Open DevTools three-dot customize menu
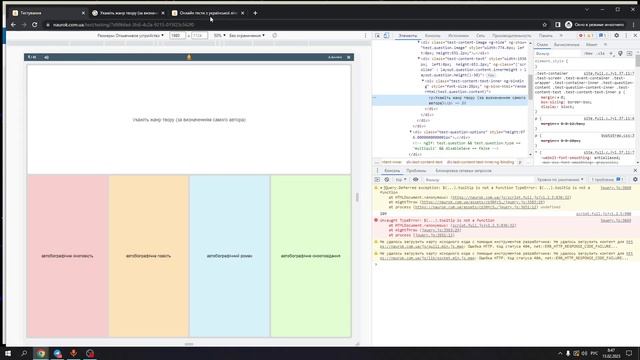The image size is (640, 360). pyautogui.click(x=626, y=36)
